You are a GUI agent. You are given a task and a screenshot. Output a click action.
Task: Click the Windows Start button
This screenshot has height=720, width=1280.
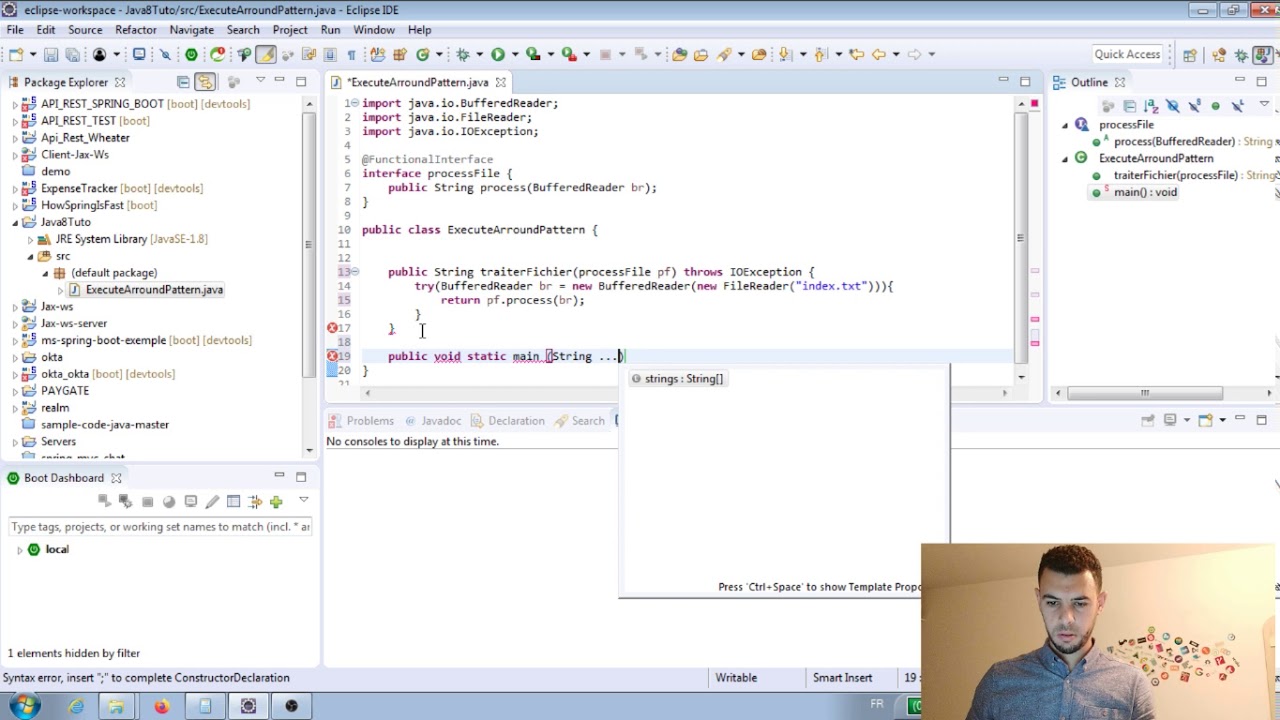coord(24,706)
